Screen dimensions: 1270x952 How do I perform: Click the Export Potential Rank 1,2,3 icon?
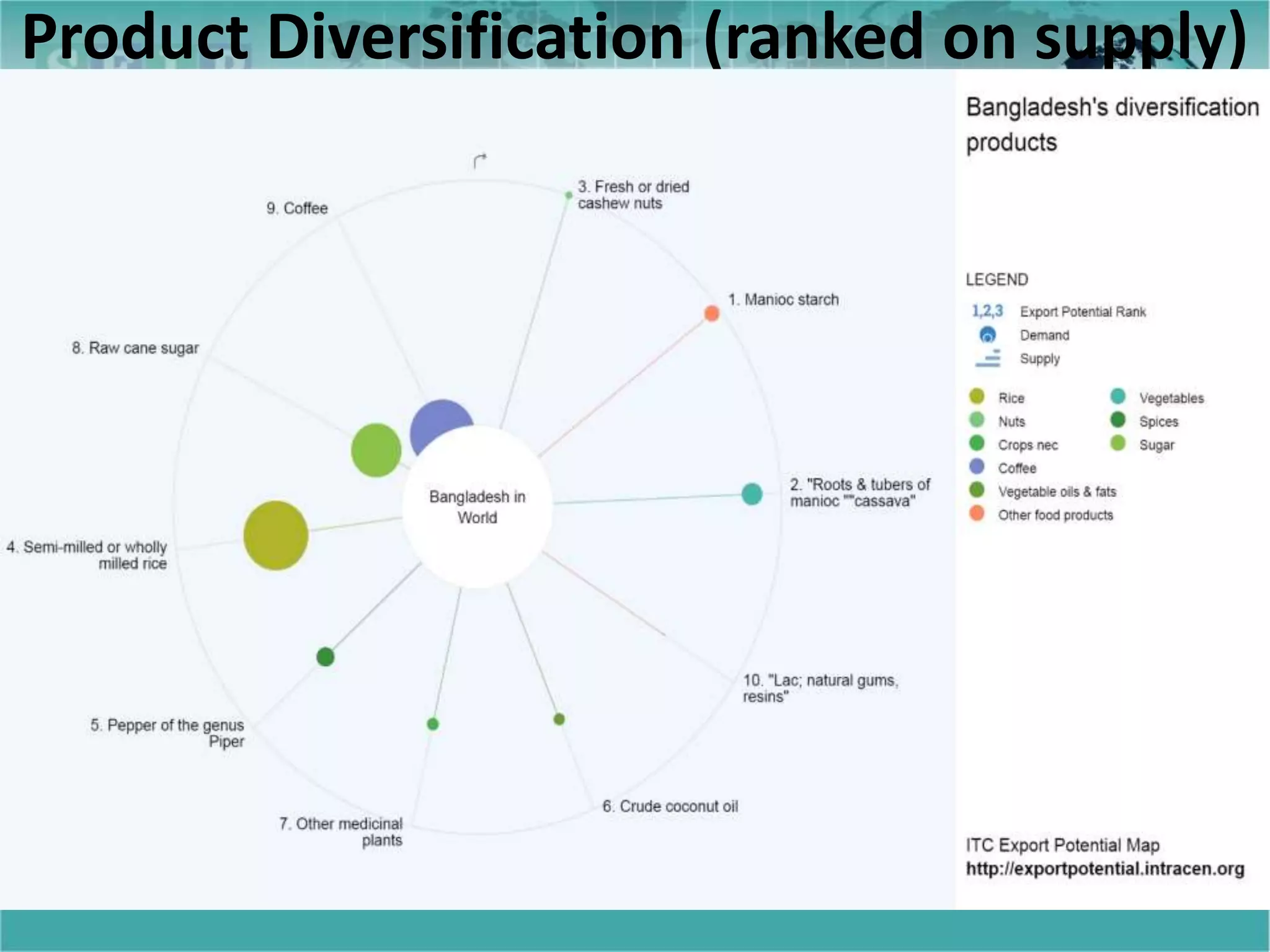click(987, 311)
